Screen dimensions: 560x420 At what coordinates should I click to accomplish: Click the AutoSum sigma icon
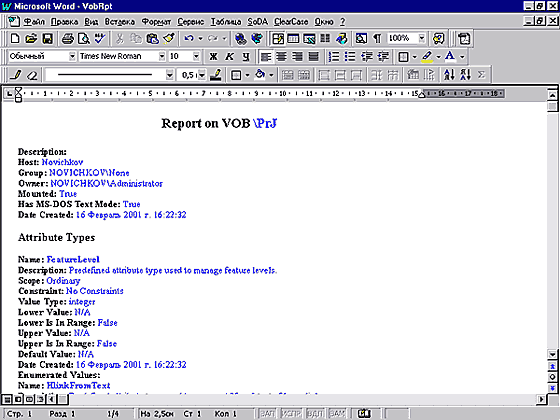481,75
